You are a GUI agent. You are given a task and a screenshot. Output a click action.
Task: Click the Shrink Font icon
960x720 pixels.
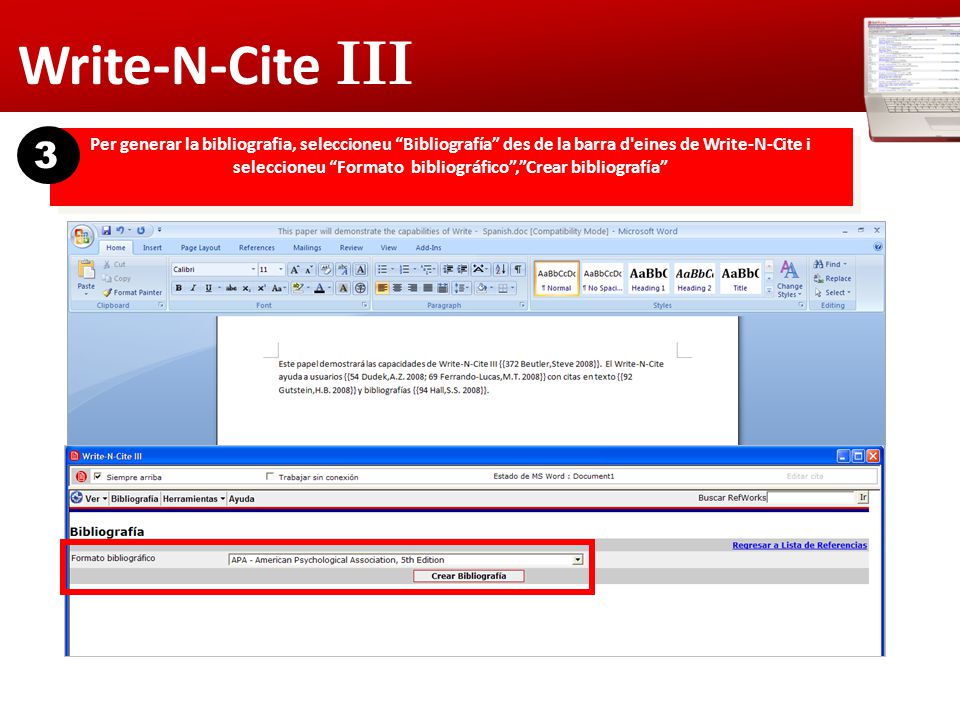click(309, 269)
